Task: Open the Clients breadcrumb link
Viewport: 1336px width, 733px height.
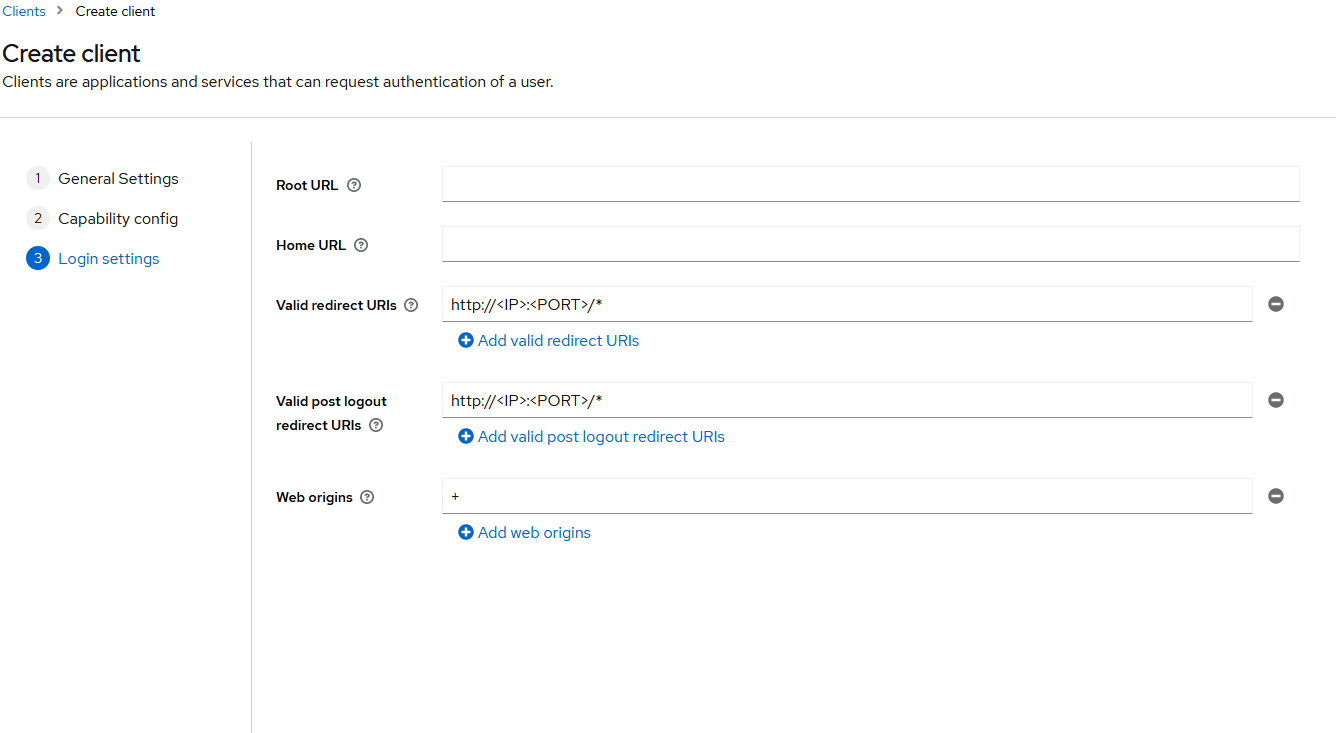Action: coord(23,11)
